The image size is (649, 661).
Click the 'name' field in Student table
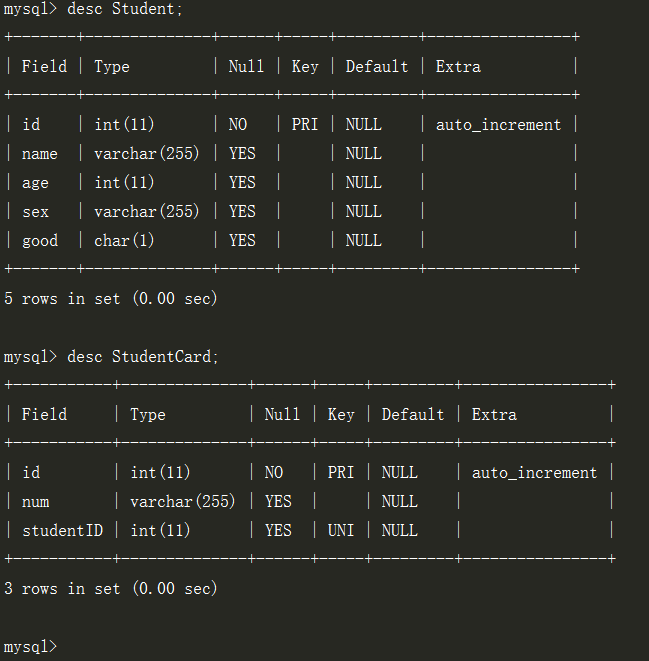[x=40, y=154]
